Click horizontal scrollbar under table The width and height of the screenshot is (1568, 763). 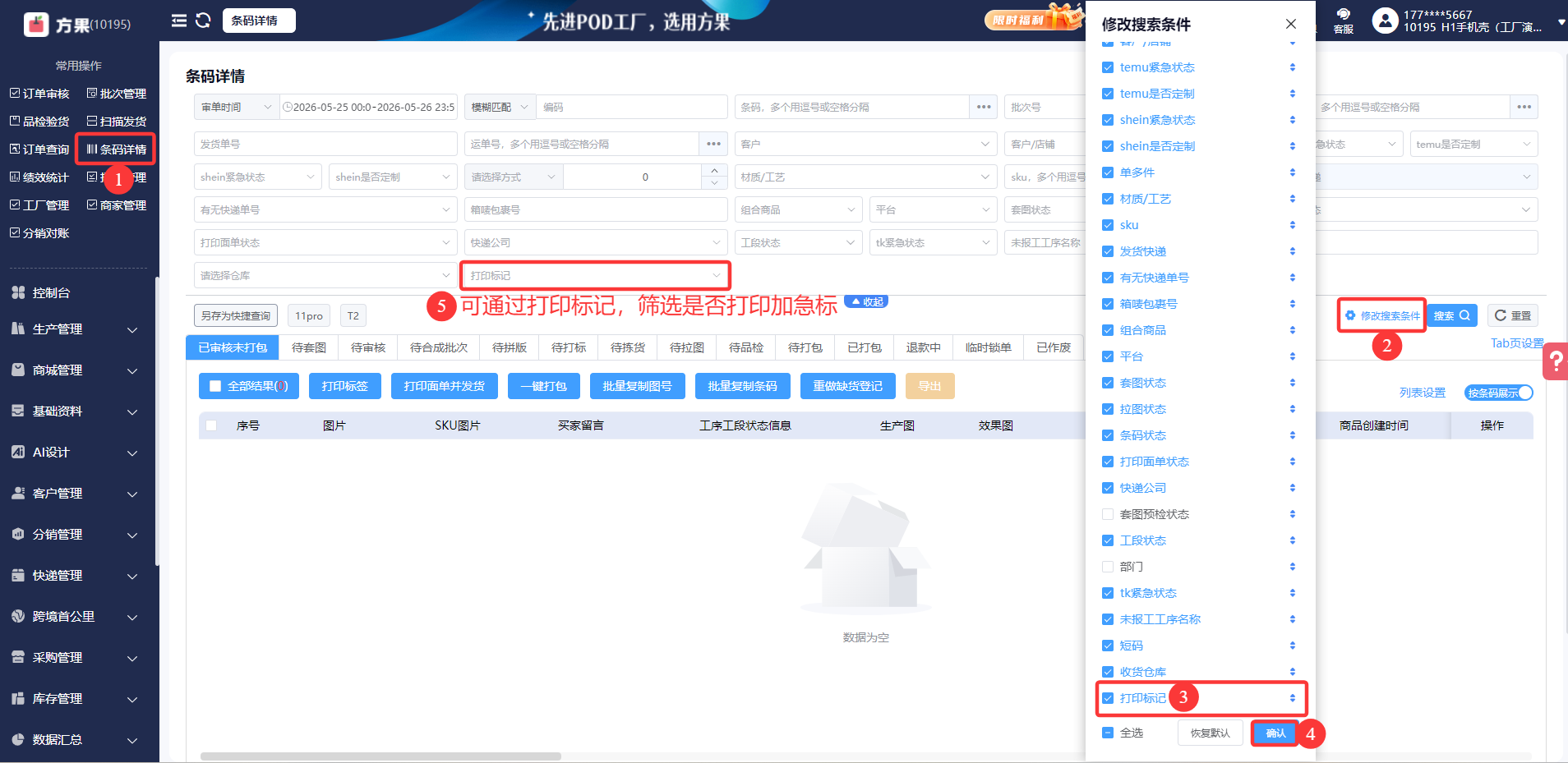click(380, 756)
